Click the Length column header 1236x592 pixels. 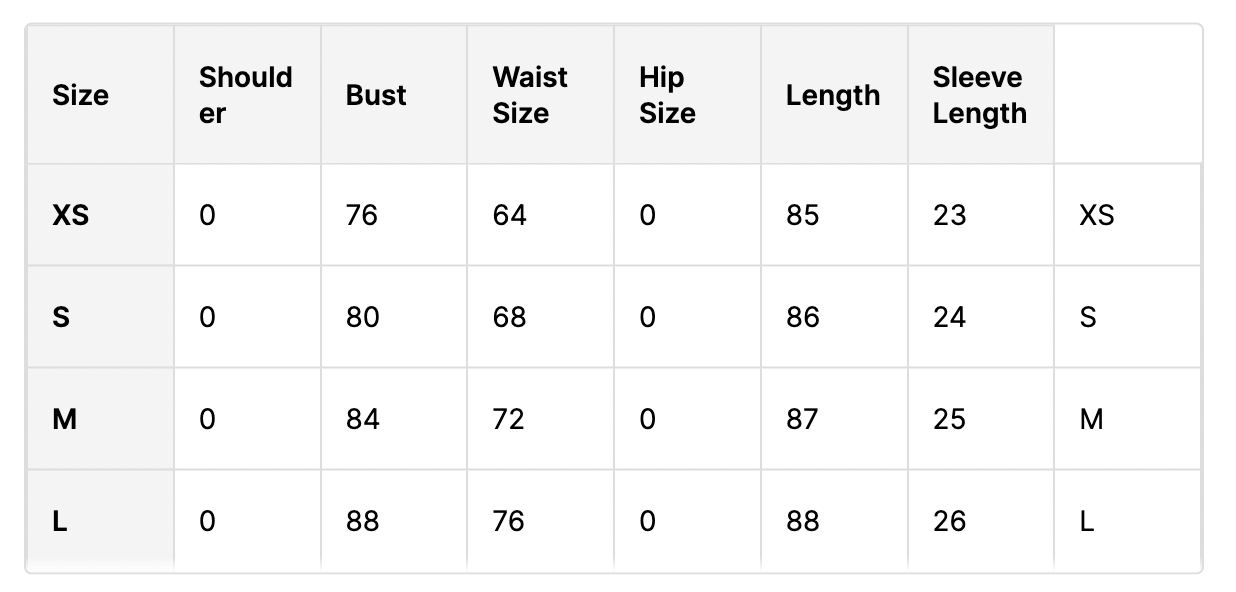[x=834, y=95]
